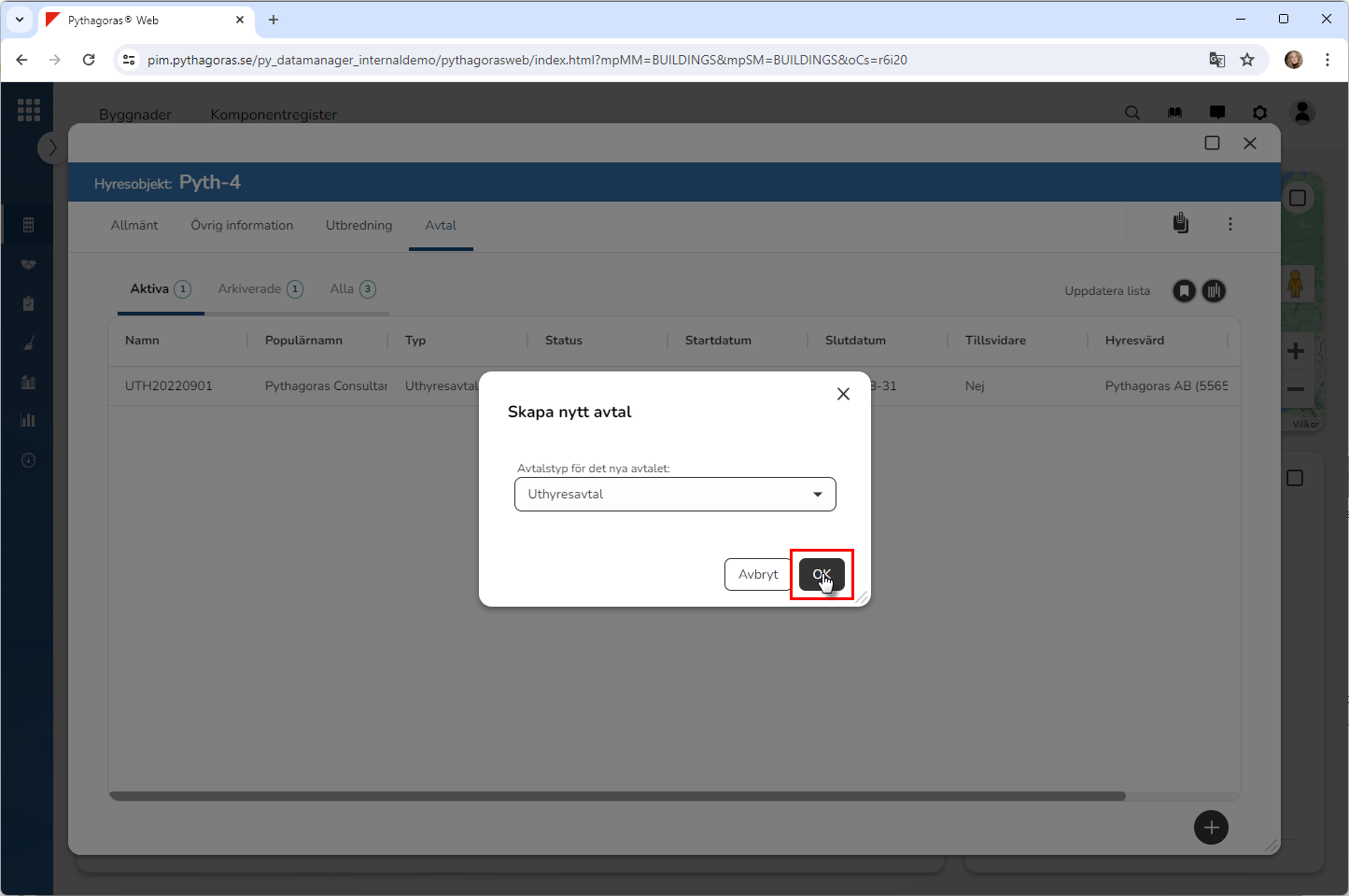The width and height of the screenshot is (1349, 896).
Task: Click the bar chart sidebar icon
Action: [28, 421]
